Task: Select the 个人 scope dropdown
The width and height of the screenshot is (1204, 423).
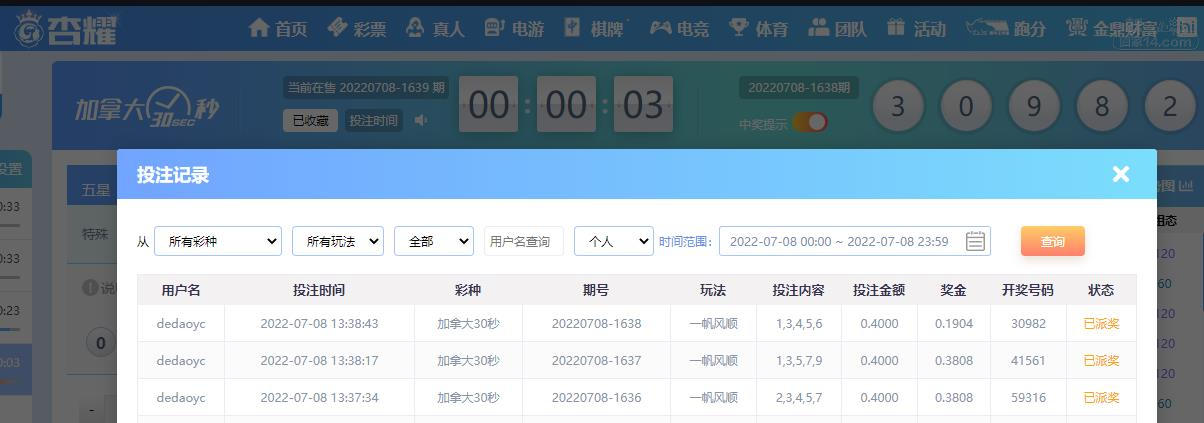Action: click(x=614, y=241)
